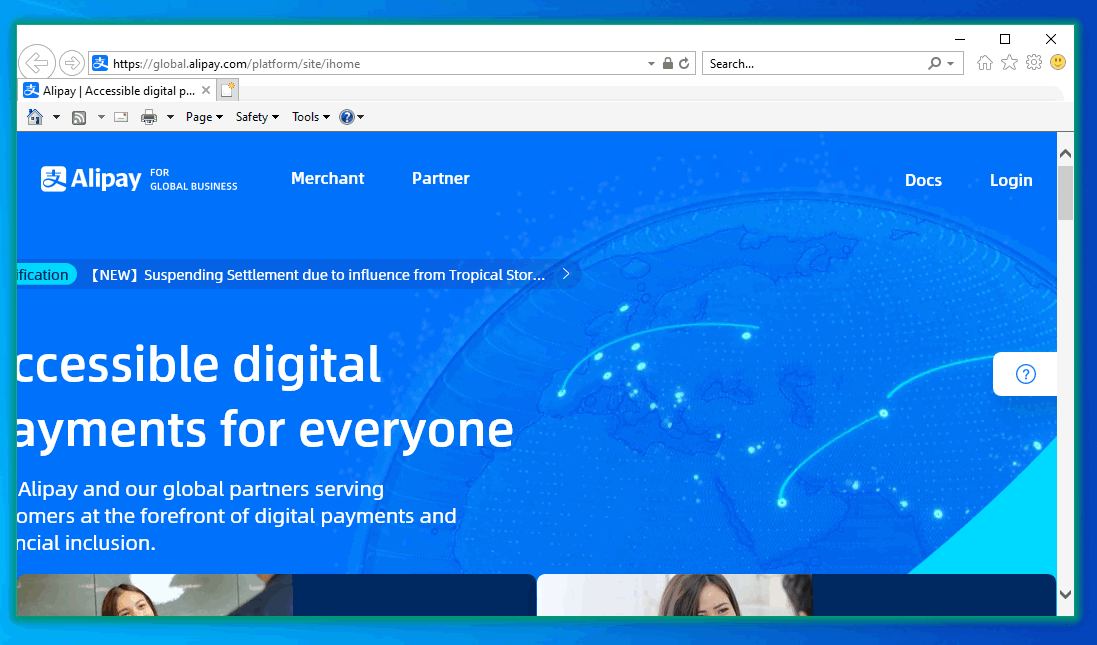The image size is (1097, 645).
Task: Click the left woman photo card
Action: click(x=155, y=595)
